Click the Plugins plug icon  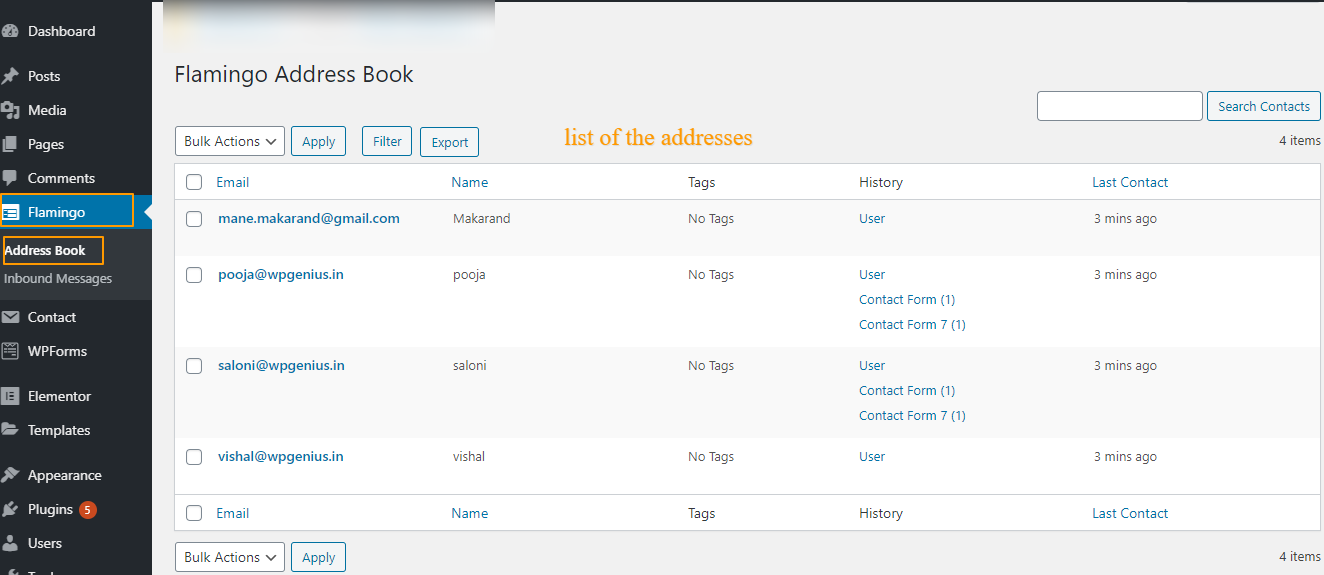click(10, 509)
